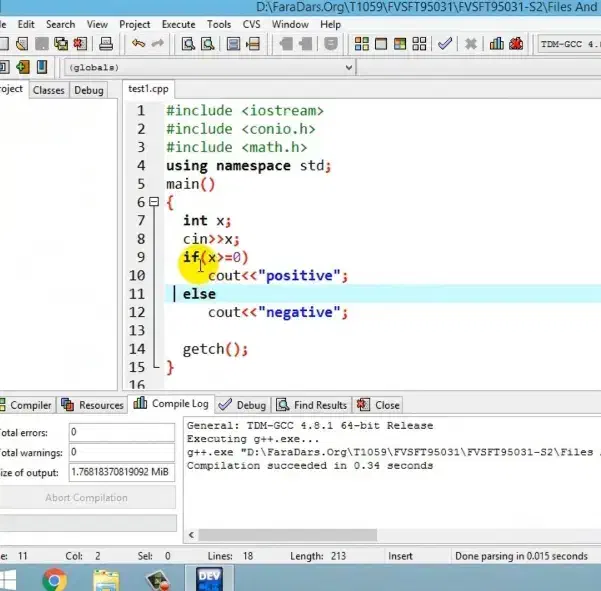Viewport: 601px width, 591px height.
Task: Switch to the Classes tab in the side panel
Action: (x=48, y=90)
